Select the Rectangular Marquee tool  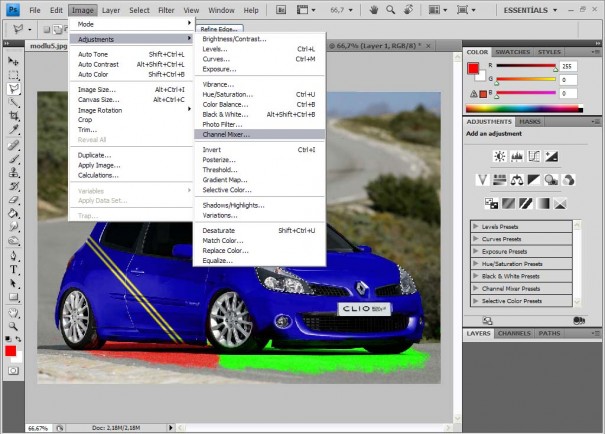click(x=14, y=75)
